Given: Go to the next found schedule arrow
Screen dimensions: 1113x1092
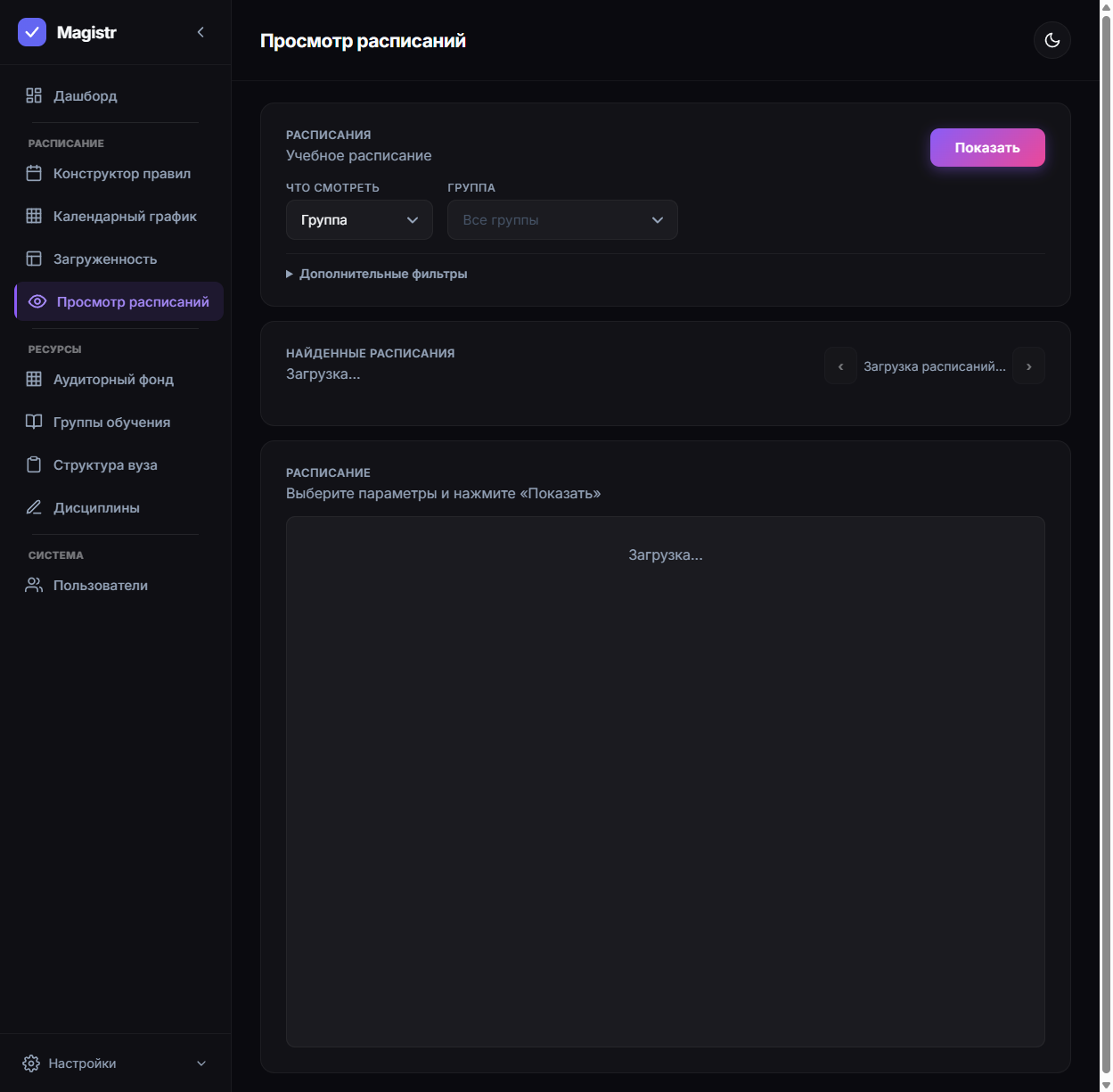Looking at the screenshot, I should click(x=1029, y=366).
